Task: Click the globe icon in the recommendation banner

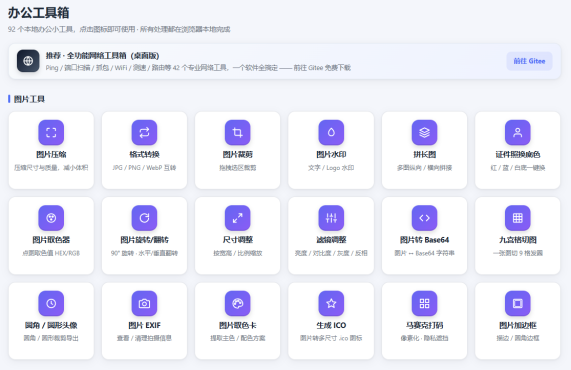Action: [28, 61]
